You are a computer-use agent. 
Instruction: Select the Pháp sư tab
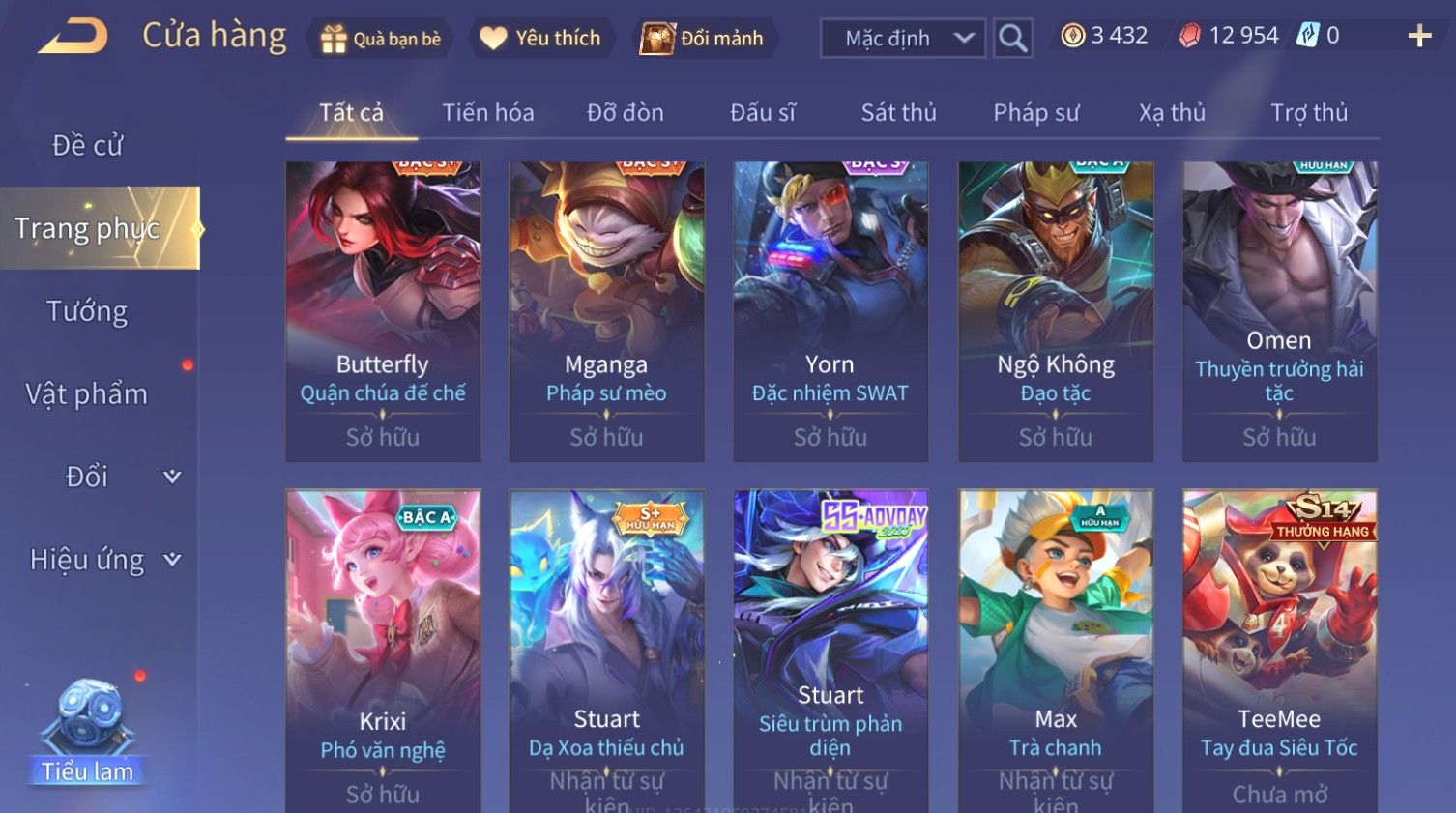click(x=1035, y=113)
